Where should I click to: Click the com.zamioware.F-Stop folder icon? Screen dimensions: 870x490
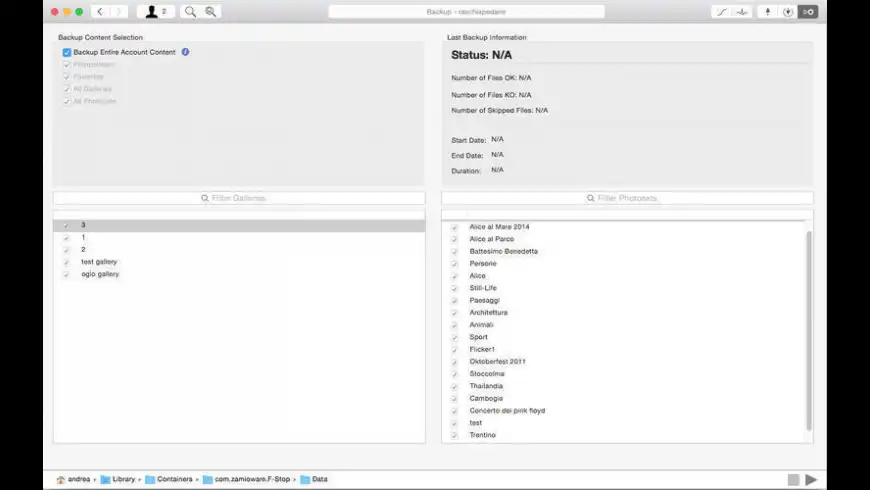208,479
